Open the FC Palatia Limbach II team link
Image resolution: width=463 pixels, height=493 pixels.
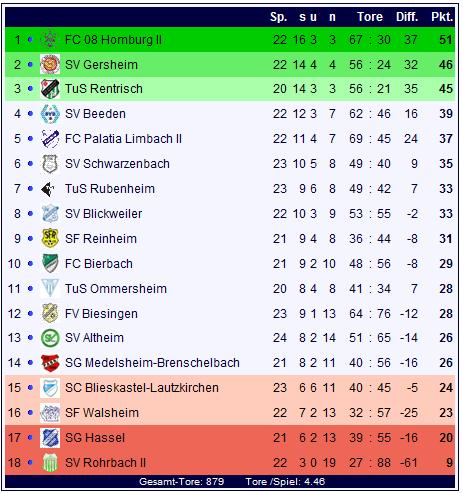coord(123,139)
